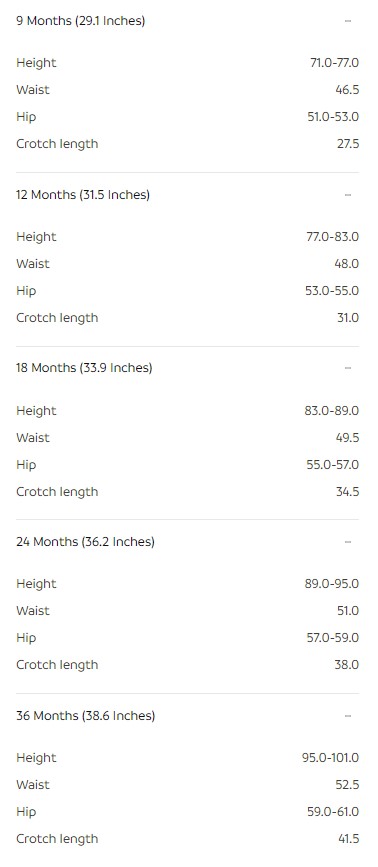
Task: Select the 36 Months (38.6 Inches) header
Action: tap(86, 715)
